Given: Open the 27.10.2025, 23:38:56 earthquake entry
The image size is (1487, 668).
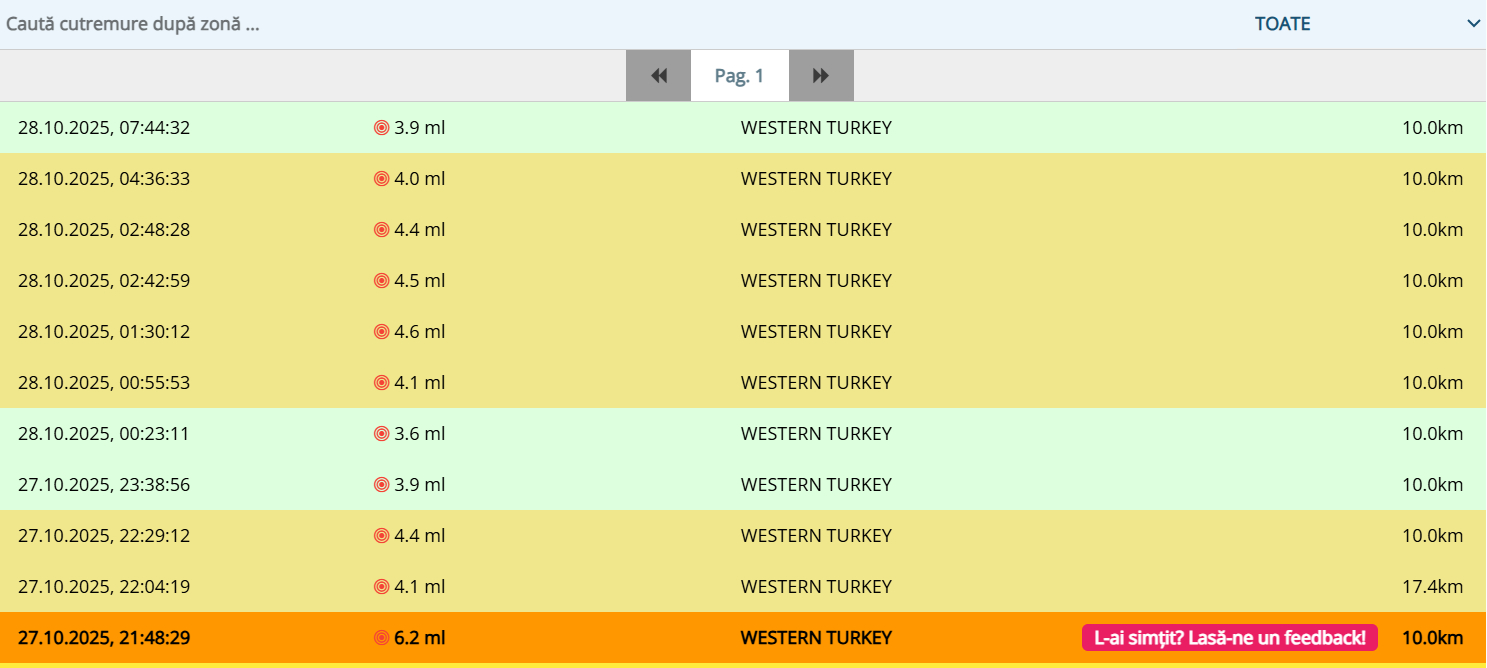Looking at the screenshot, I should coord(104,485).
